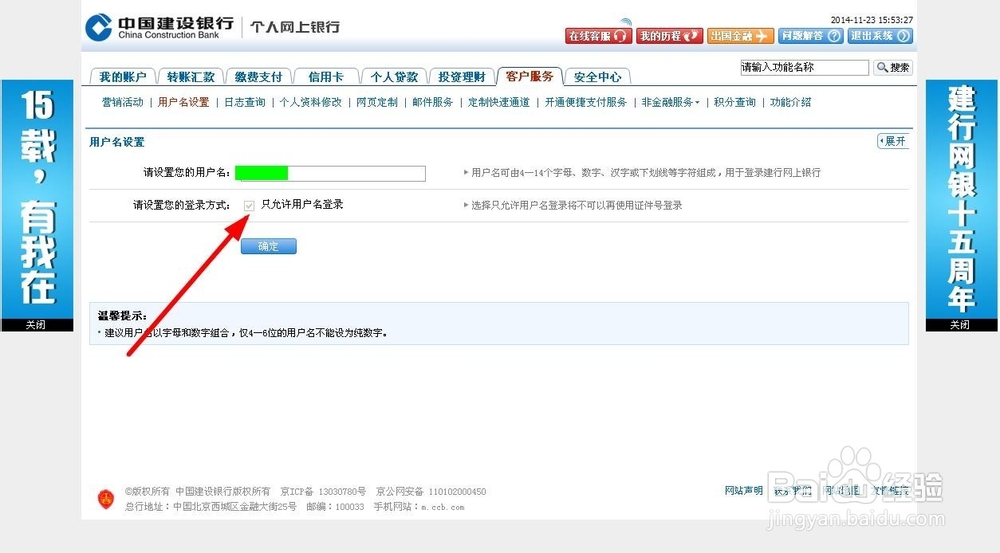
Task: Expand 非金融服务 dropdown menu
Action: [x=670, y=102]
